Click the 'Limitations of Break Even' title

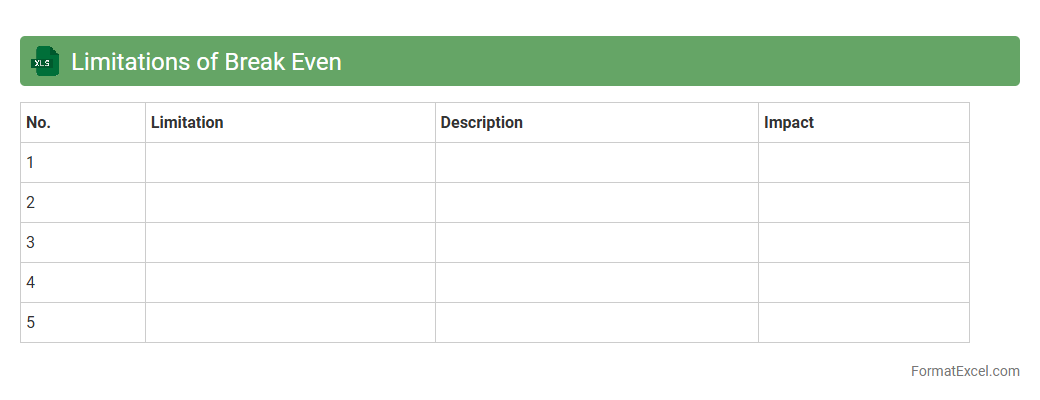pos(206,62)
